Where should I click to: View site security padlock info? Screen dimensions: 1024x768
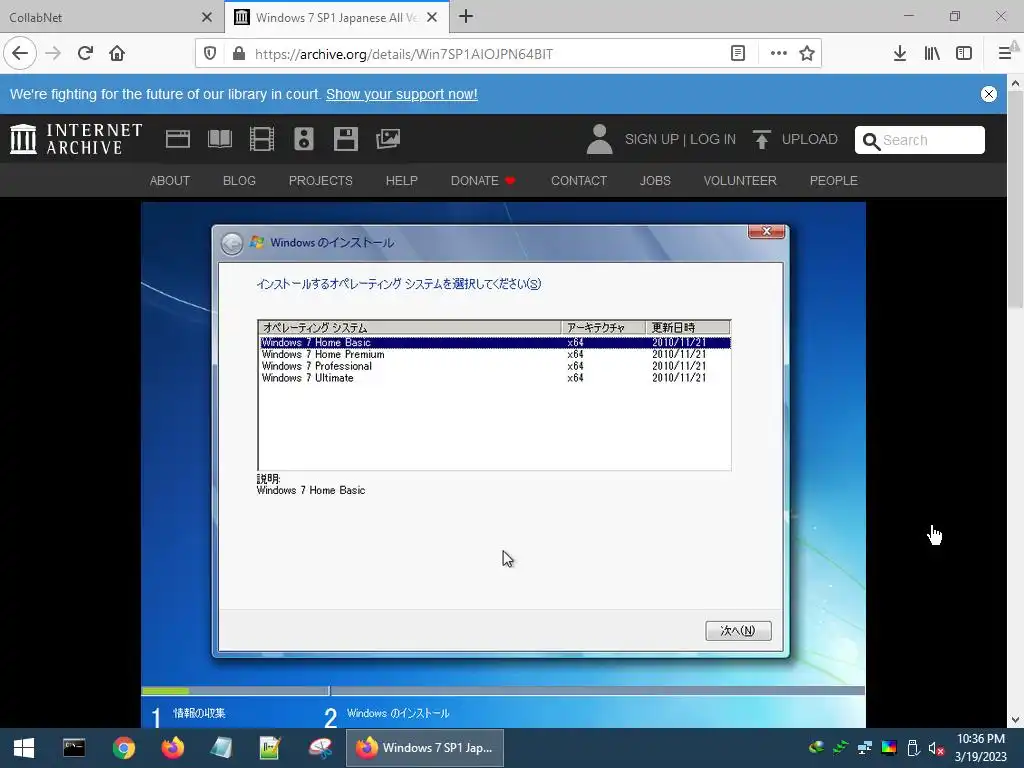click(239, 54)
